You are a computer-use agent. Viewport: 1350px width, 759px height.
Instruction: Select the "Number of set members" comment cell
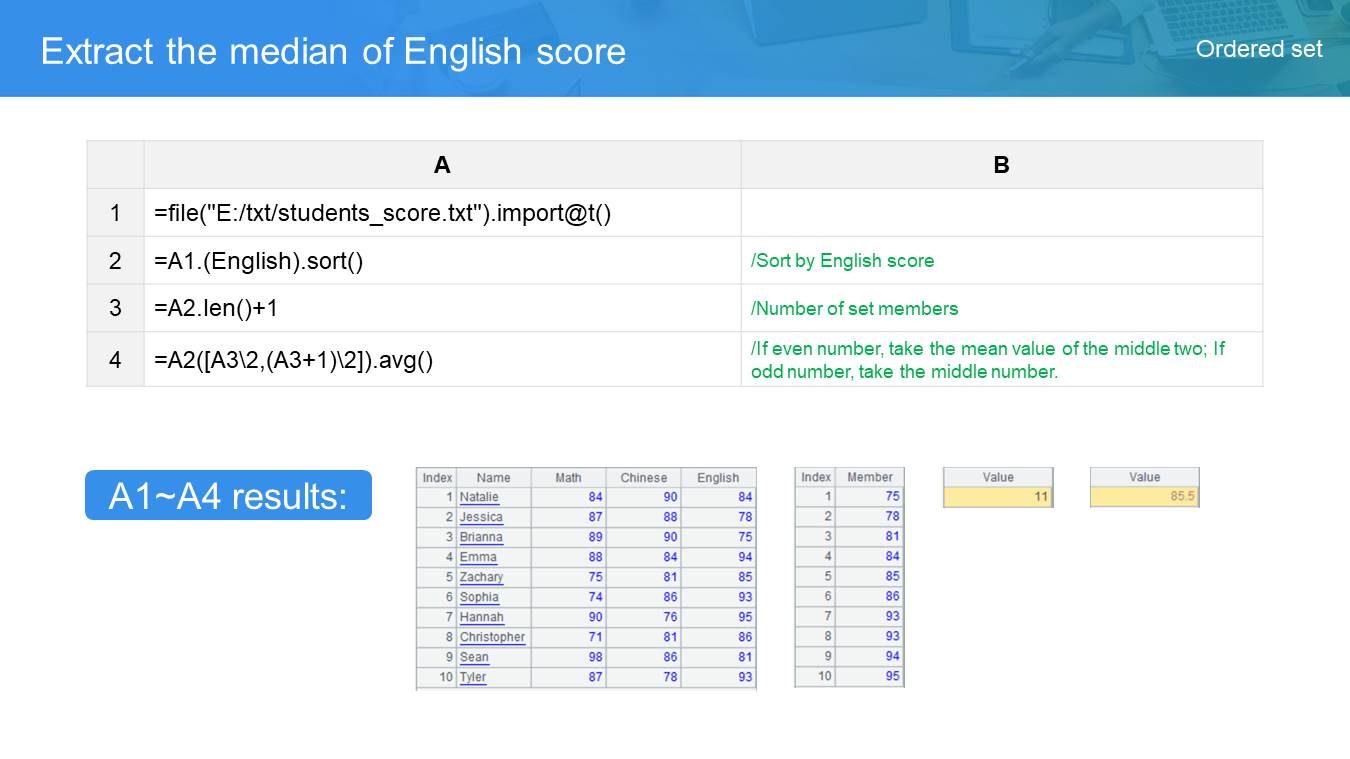pyautogui.click(x=1001, y=308)
